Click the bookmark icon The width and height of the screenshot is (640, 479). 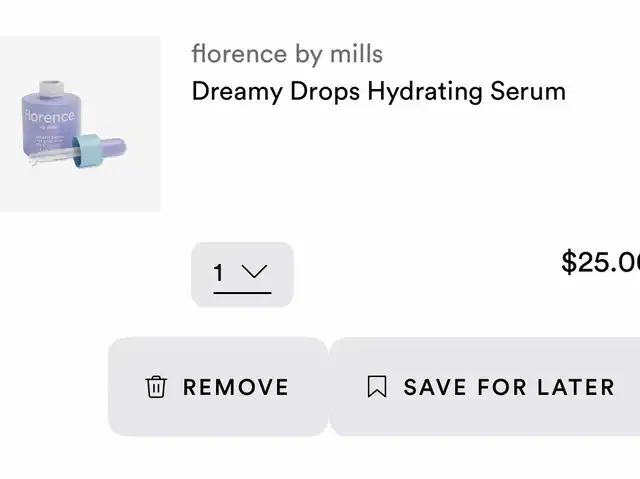click(x=377, y=386)
